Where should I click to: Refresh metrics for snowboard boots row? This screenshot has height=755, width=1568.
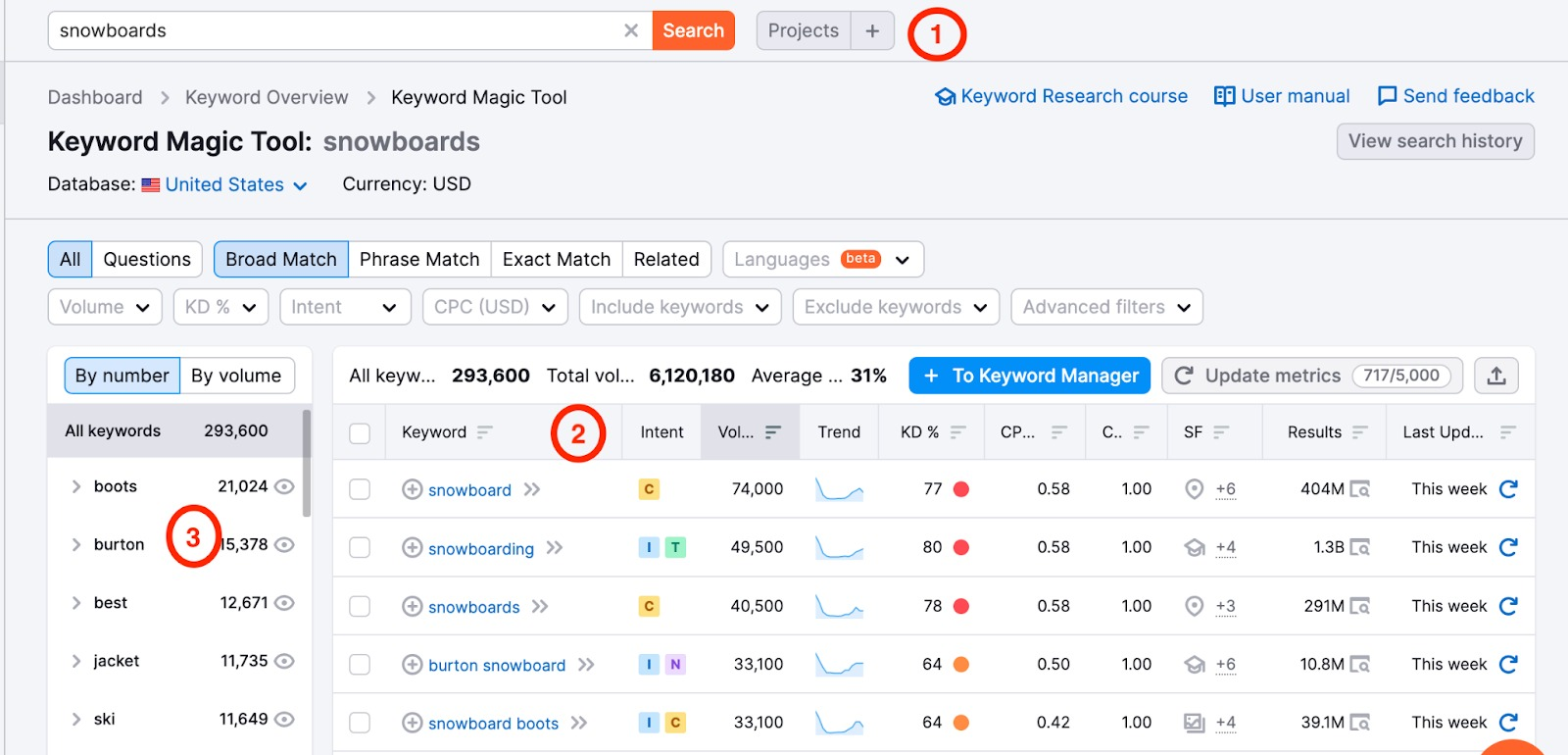point(1508,723)
